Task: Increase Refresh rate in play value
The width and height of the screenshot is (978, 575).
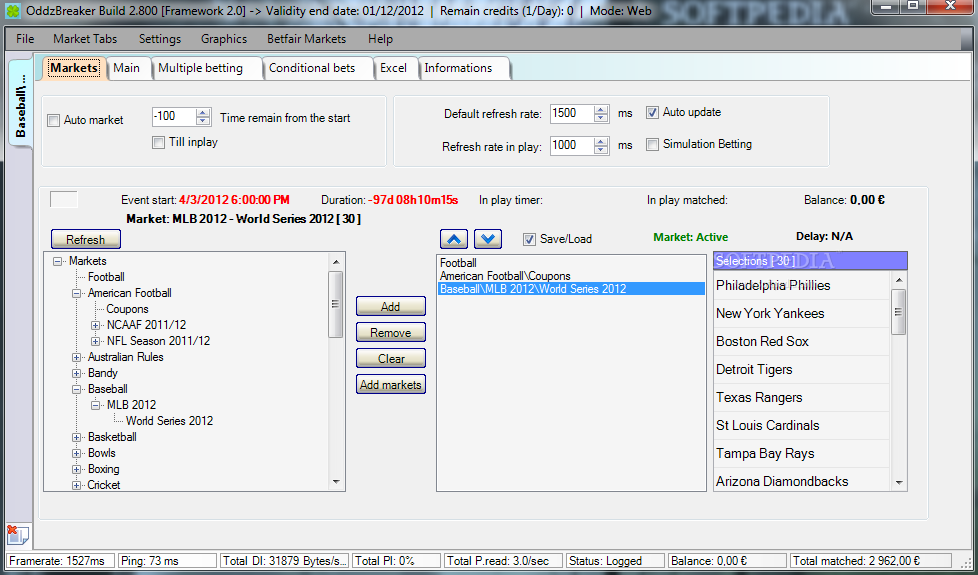Action: [601, 141]
